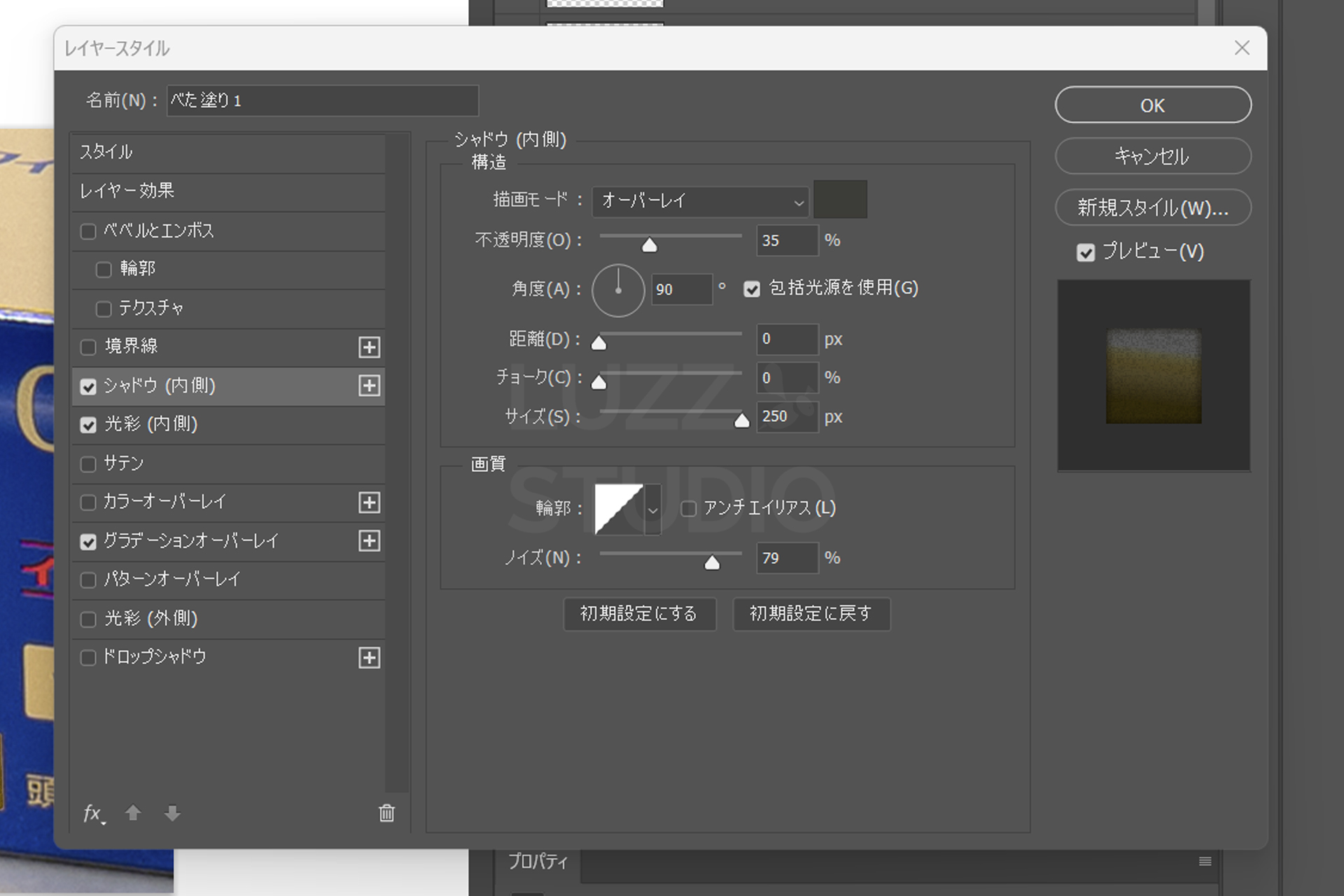Viewport: 1344px width, 896px height.
Task: Open the 描画モード dropdown
Action: (701, 202)
